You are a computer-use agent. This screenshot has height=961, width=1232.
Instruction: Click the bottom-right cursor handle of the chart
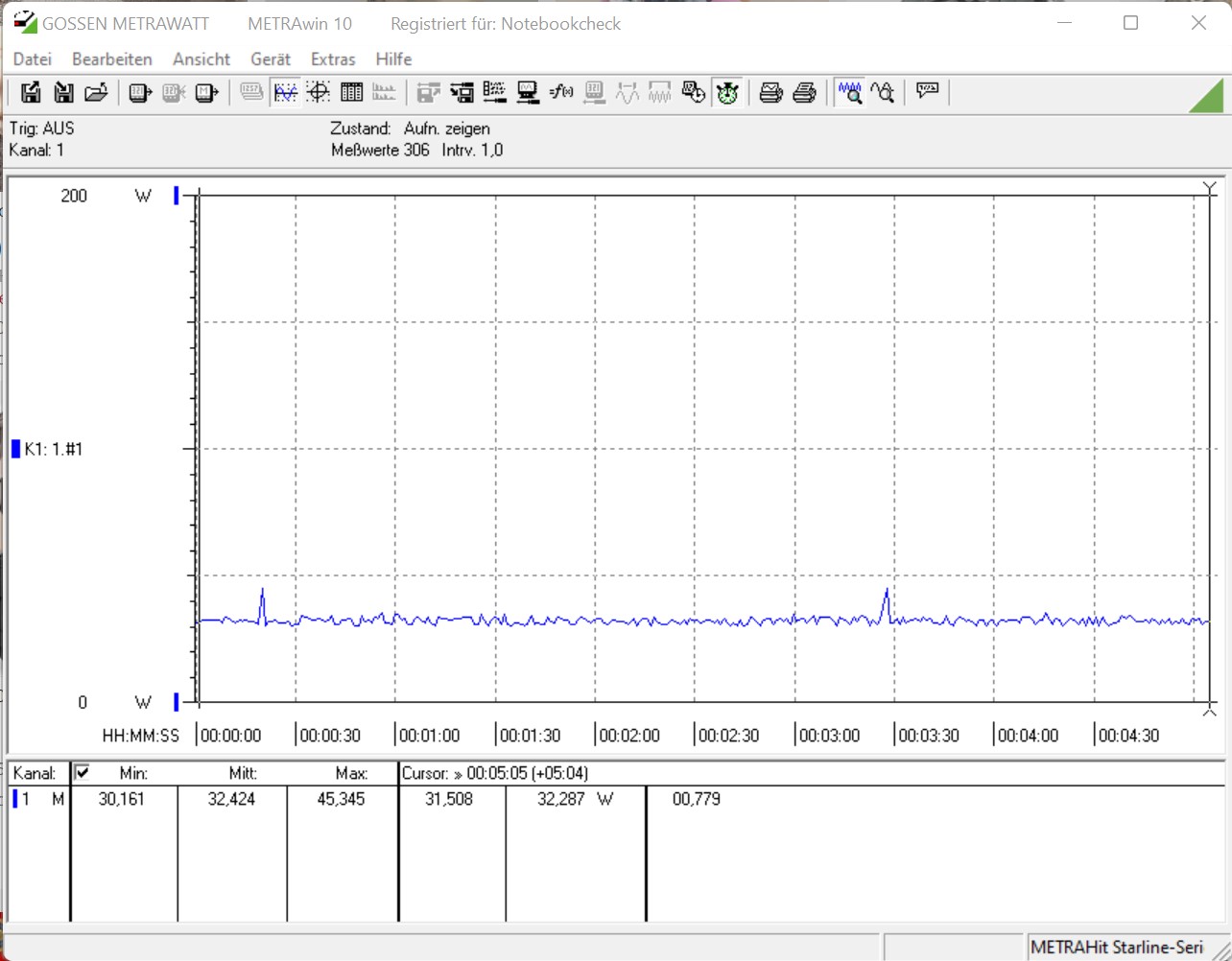click(1210, 710)
